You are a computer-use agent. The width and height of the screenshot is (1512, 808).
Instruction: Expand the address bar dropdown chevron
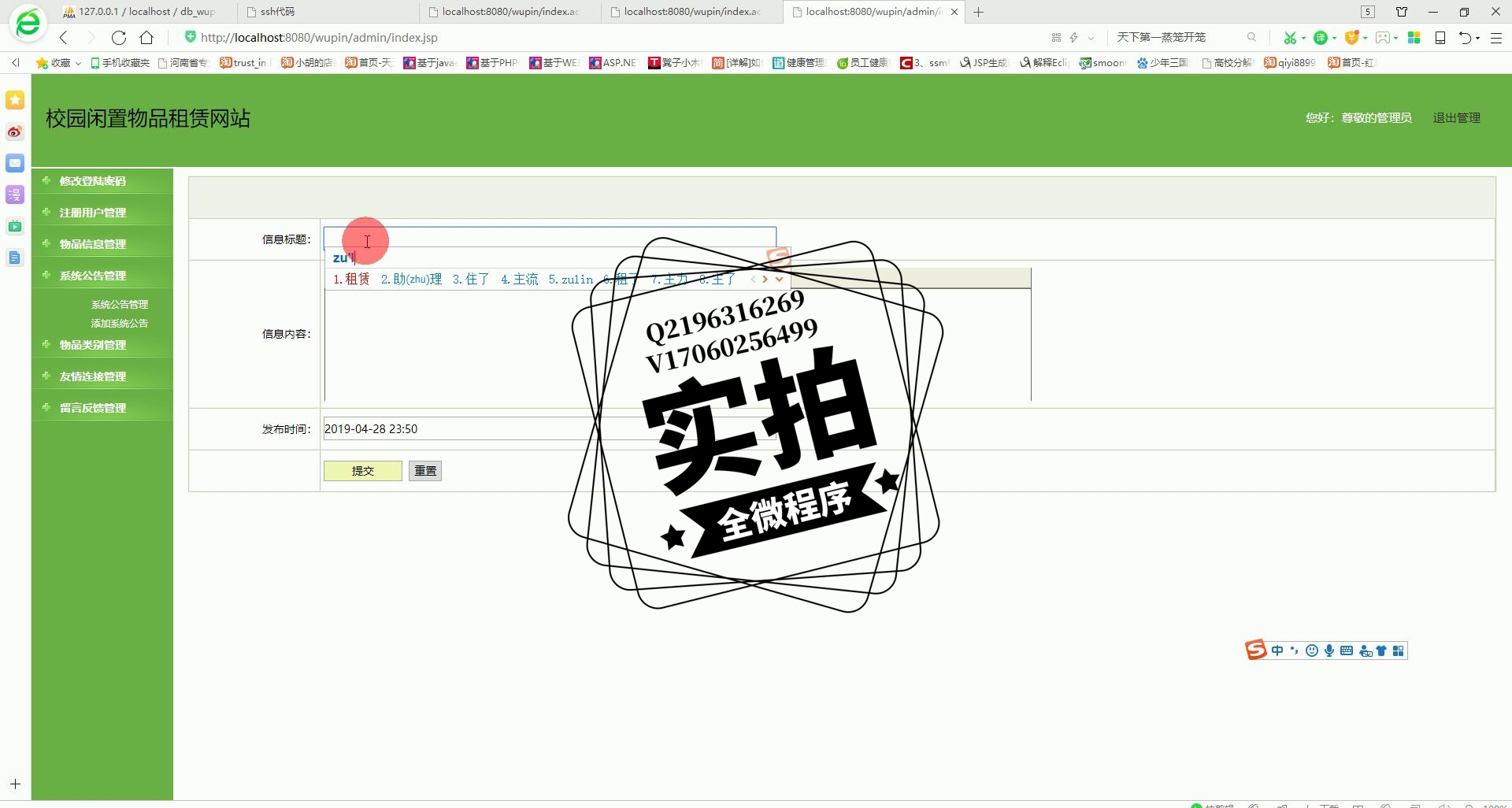[1091, 38]
